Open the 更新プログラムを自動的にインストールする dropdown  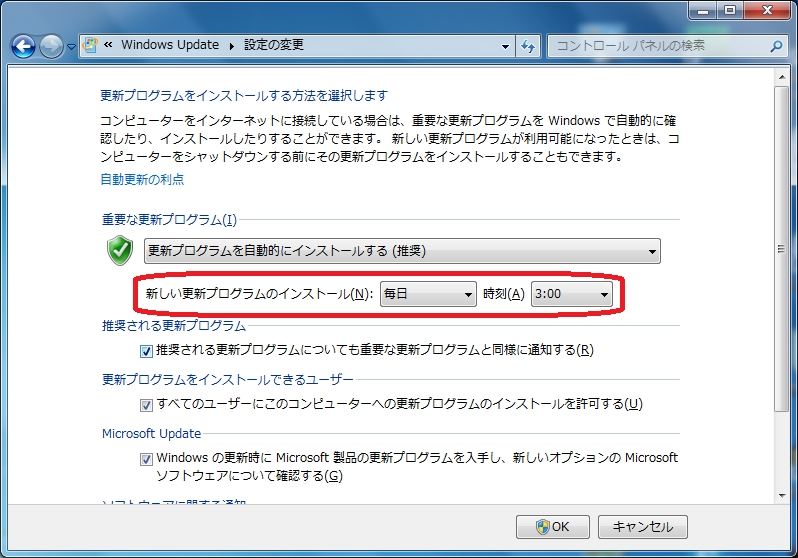pyautogui.click(x=402, y=251)
